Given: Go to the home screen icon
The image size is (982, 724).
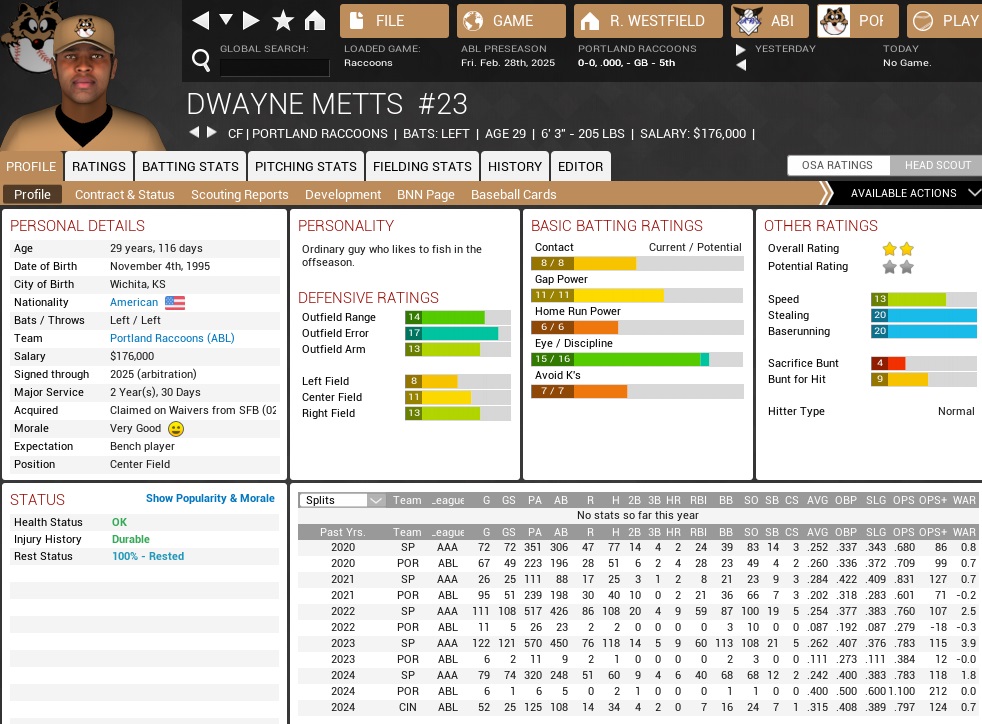Looking at the screenshot, I should coord(314,21).
